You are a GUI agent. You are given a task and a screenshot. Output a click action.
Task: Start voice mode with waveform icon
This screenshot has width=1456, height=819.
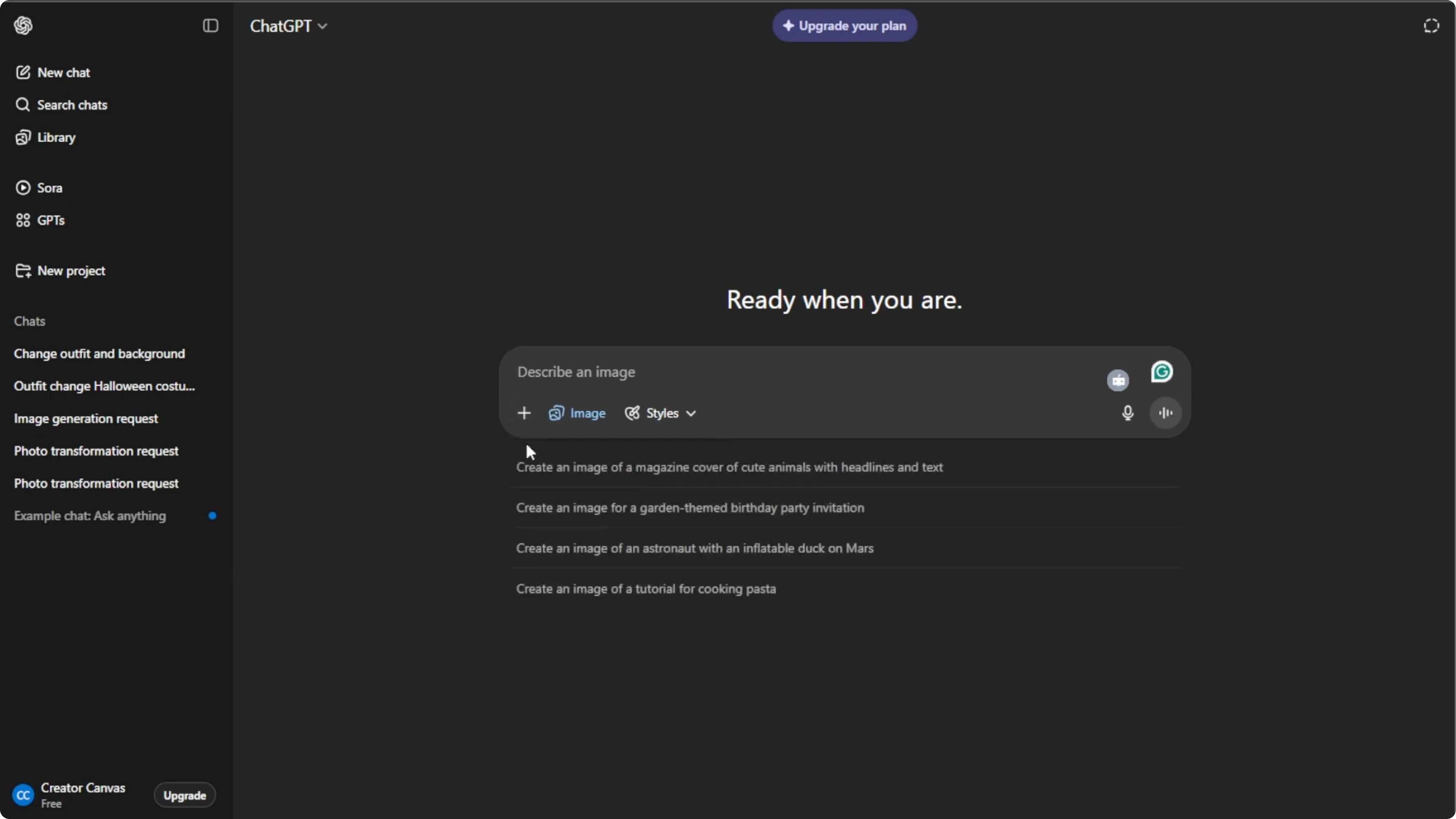(1166, 413)
